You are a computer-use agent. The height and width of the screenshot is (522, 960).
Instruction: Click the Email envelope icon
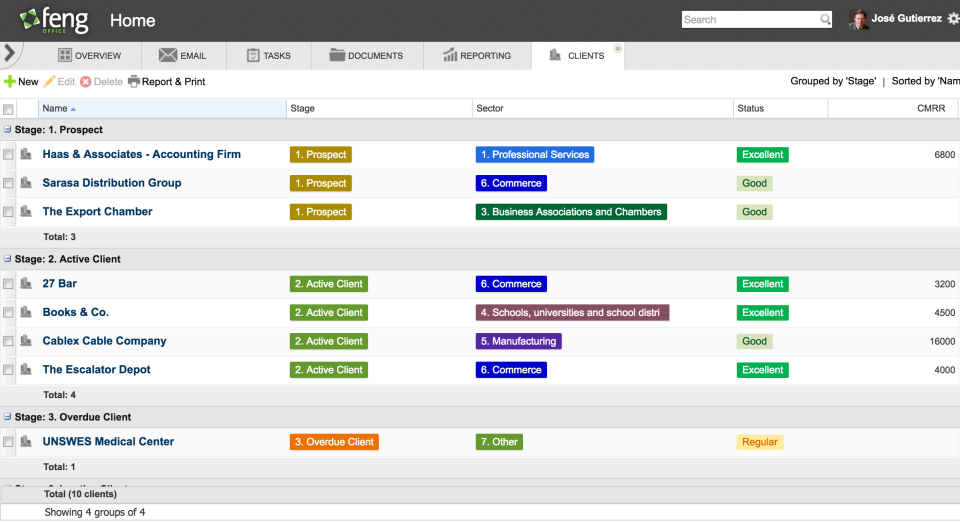click(167, 55)
